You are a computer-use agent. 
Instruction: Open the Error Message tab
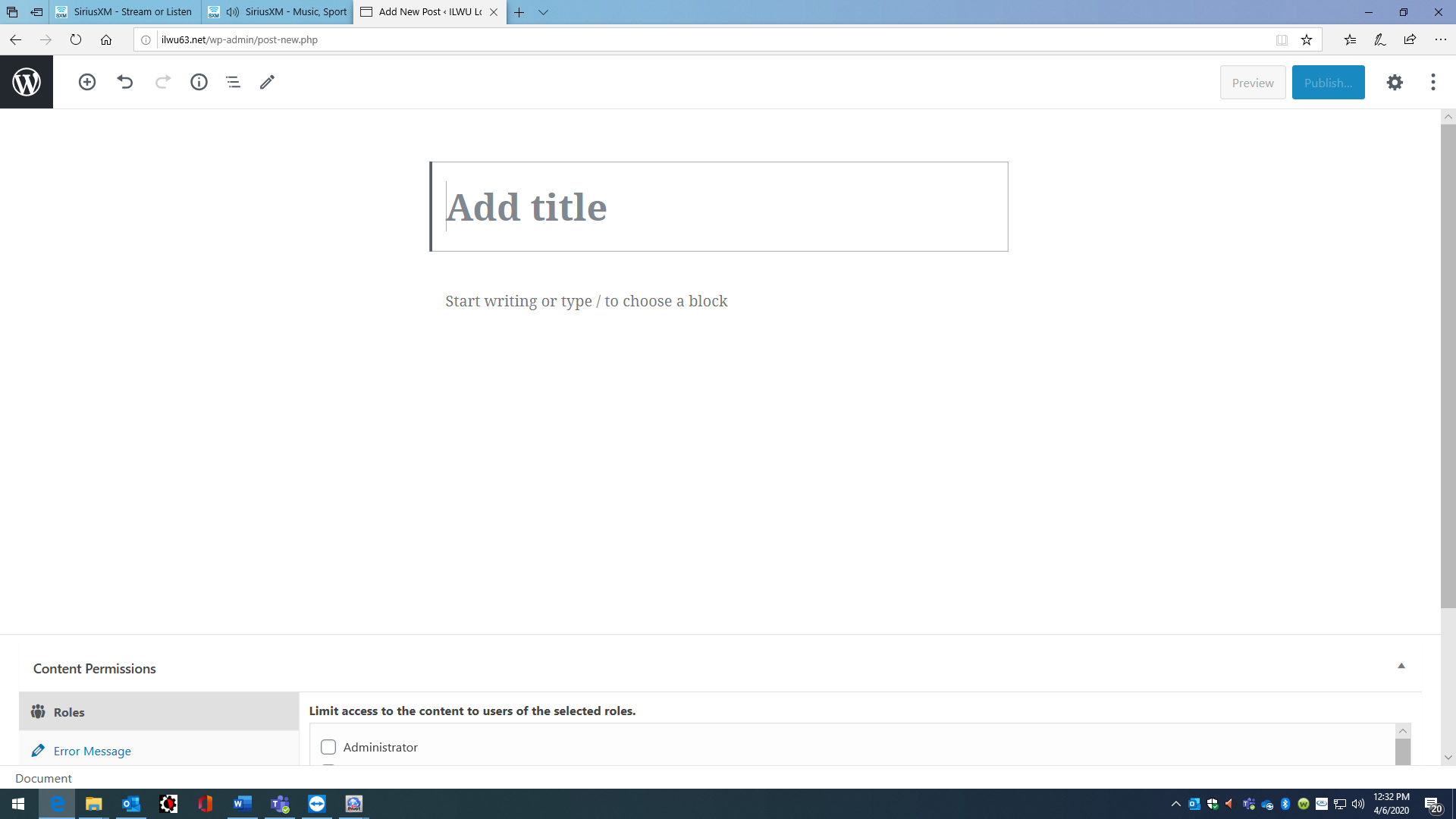92,751
